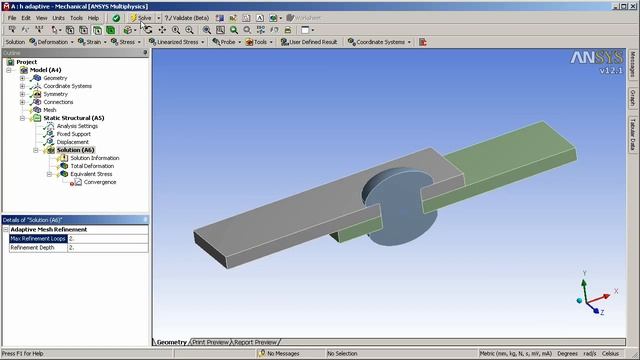This screenshot has width=640, height=360.
Task: Expand the Symmetry tree node
Action: (22, 94)
